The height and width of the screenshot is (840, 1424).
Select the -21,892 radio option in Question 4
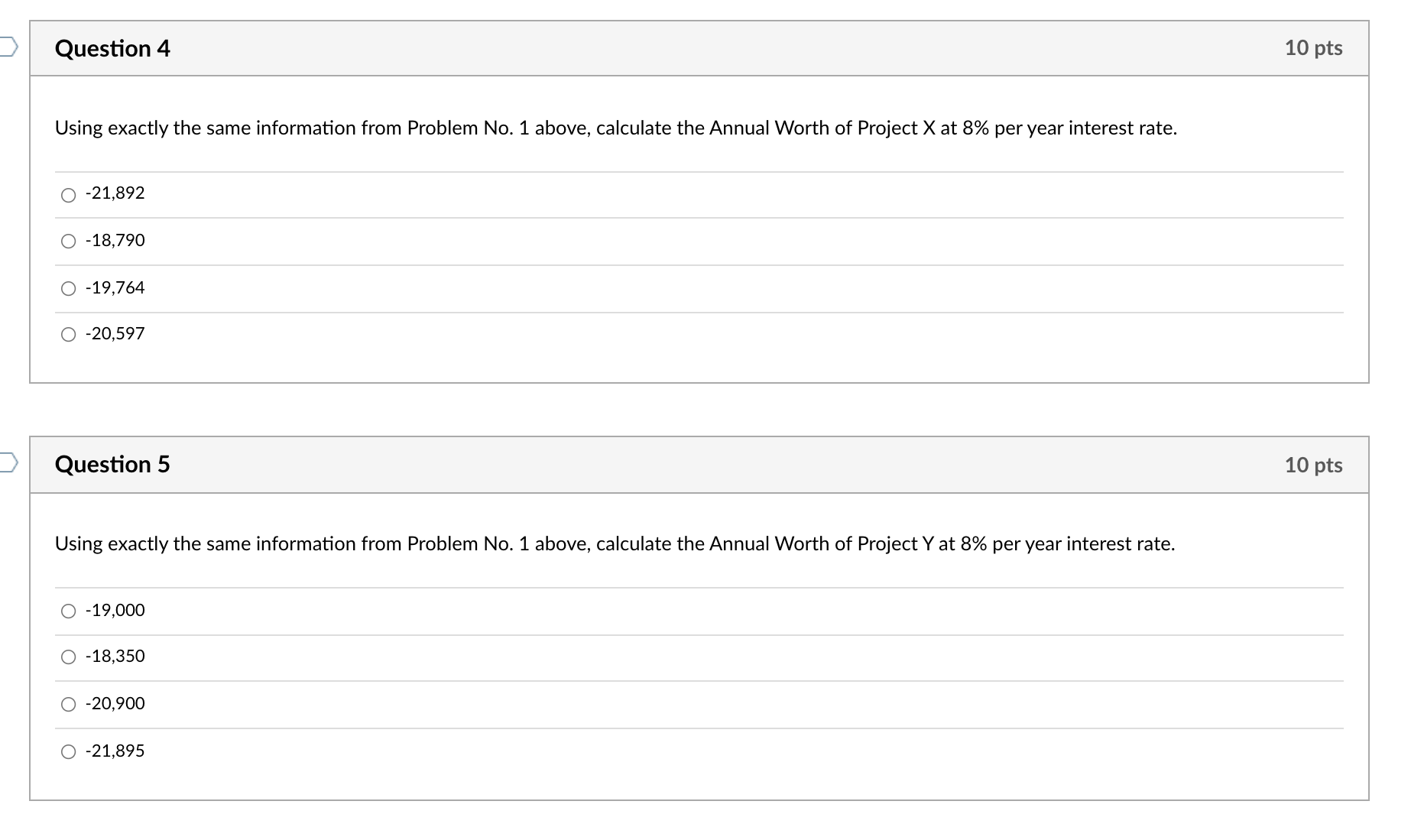point(69,195)
